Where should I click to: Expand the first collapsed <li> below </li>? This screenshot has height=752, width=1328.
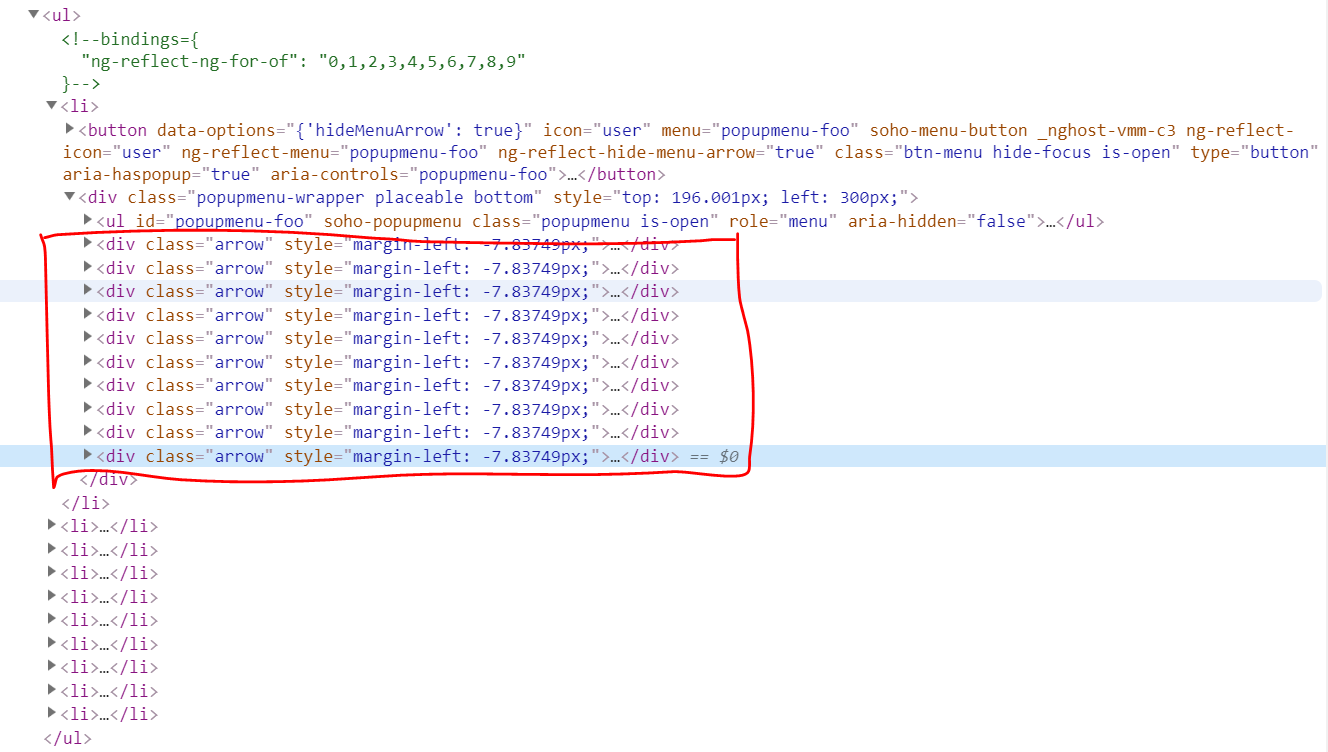(52, 525)
